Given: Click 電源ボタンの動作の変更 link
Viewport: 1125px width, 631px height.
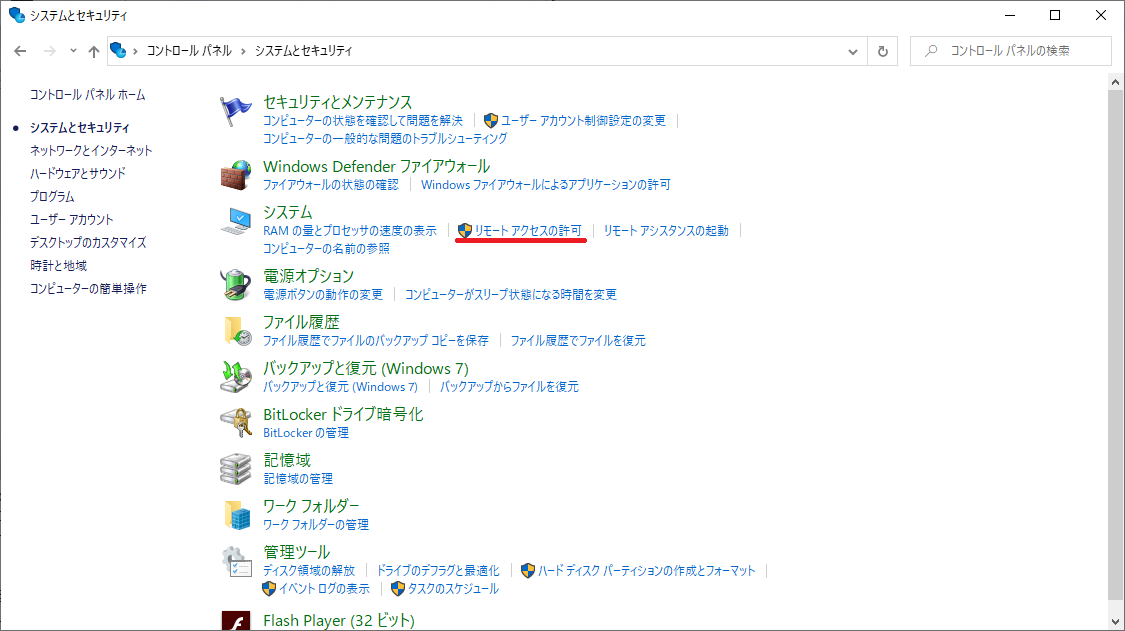Looking at the screenshot, I should (323, 294).
